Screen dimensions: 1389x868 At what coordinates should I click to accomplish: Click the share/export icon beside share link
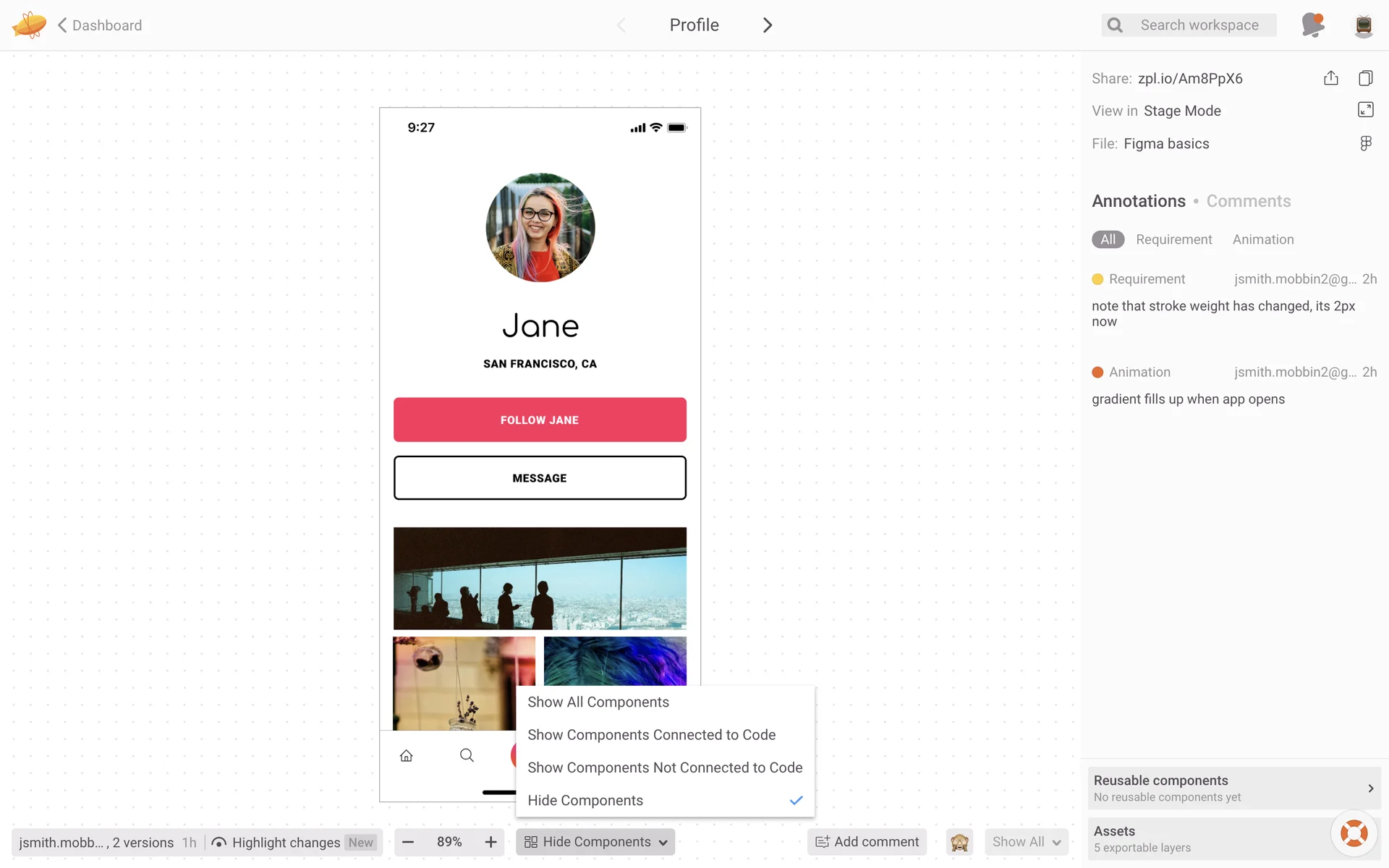(x=1330, y=78)
